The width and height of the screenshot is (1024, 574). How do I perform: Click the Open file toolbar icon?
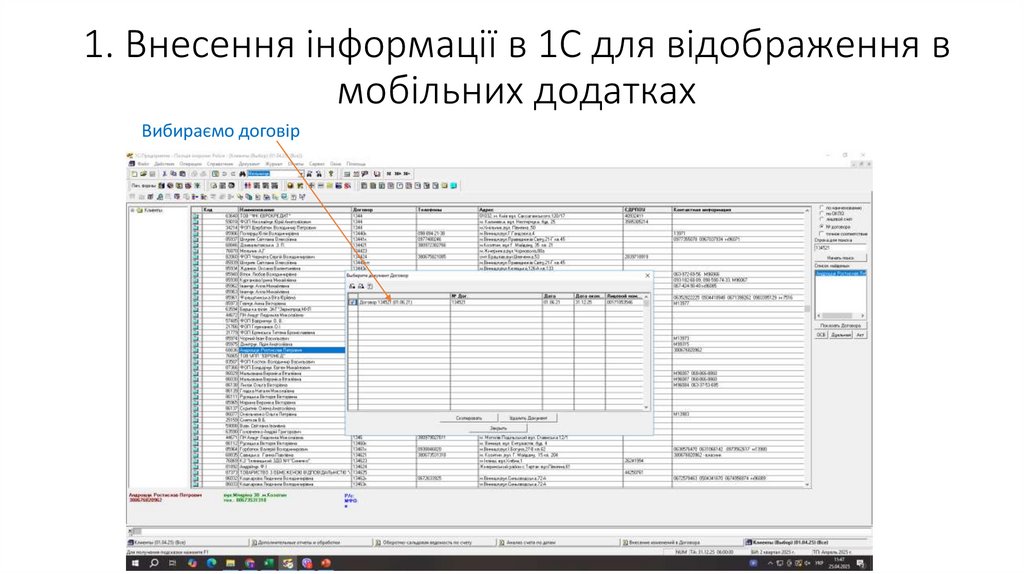click(x=143, y=174)
